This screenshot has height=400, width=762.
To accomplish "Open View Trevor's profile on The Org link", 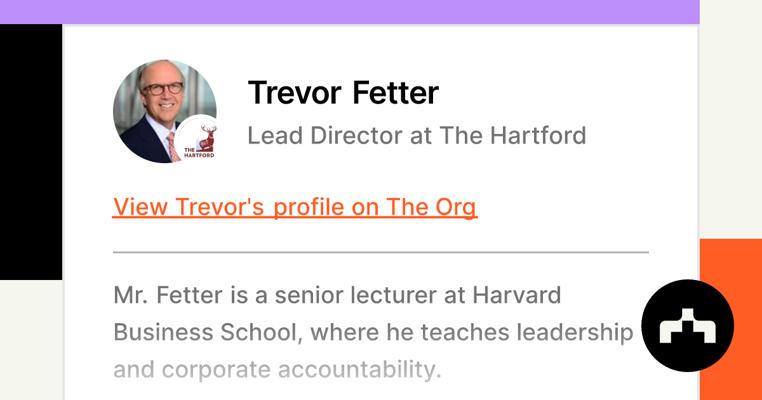I will (x=295, y=207).
